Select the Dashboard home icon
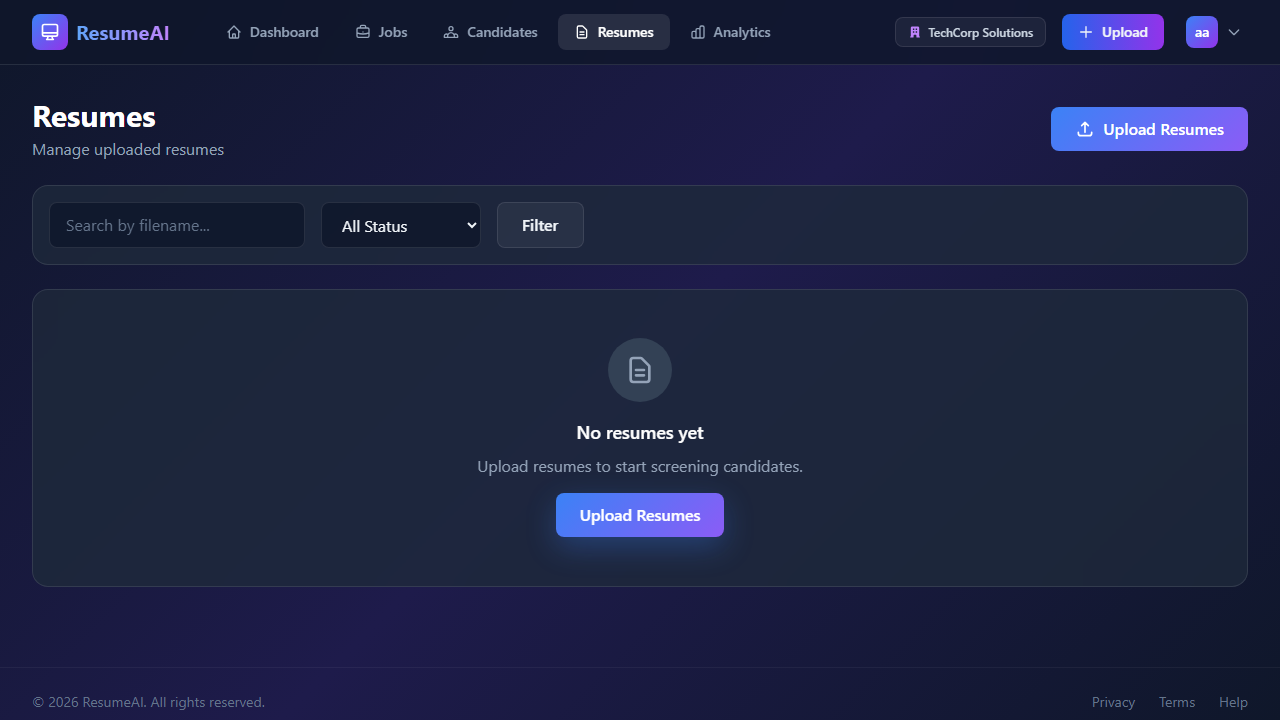Viewport: 1280px width, 720px height. [x=235, y=31]
